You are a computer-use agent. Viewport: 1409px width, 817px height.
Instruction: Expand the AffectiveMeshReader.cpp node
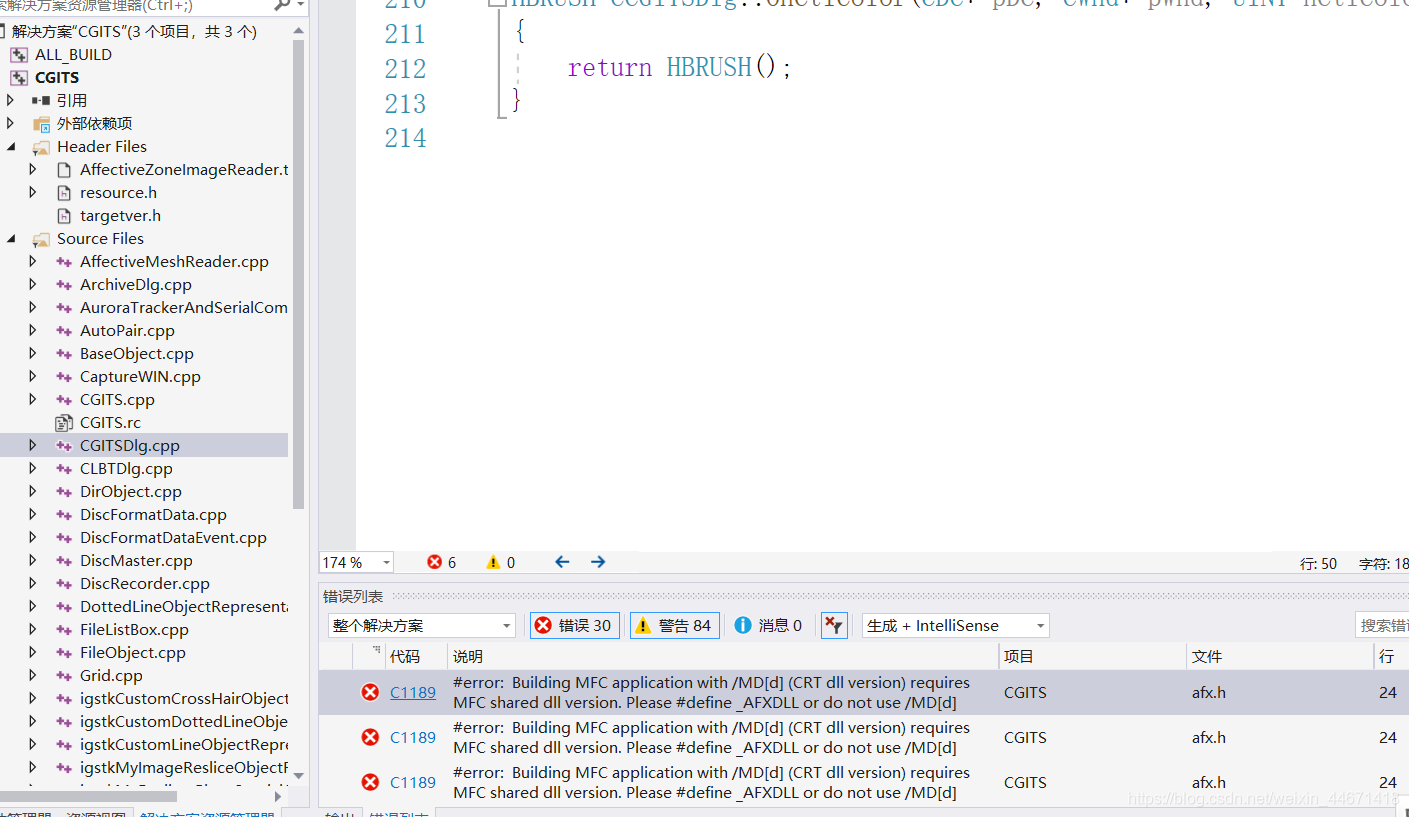33,261
